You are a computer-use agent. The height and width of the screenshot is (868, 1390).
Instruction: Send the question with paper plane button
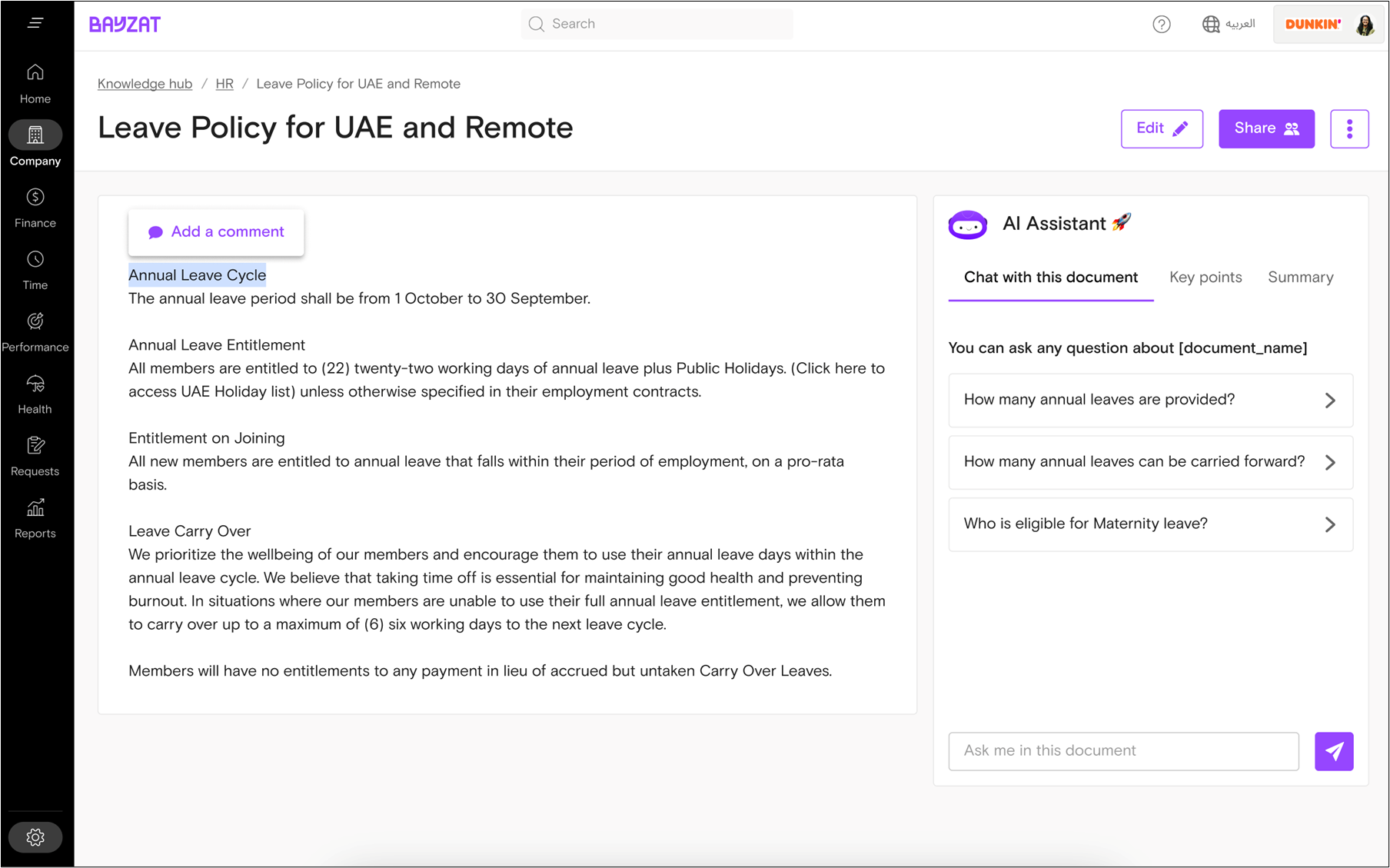coord(1333,751)
